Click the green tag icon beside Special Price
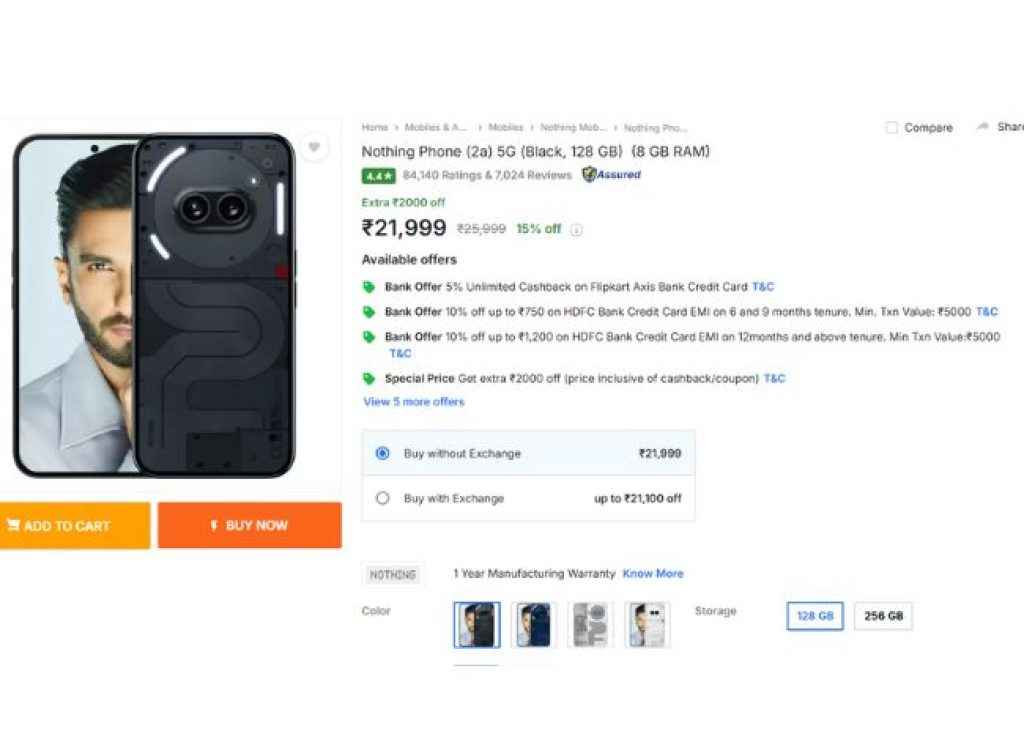This screenshot has width=1024, height=756. click(x=369, y=379)
